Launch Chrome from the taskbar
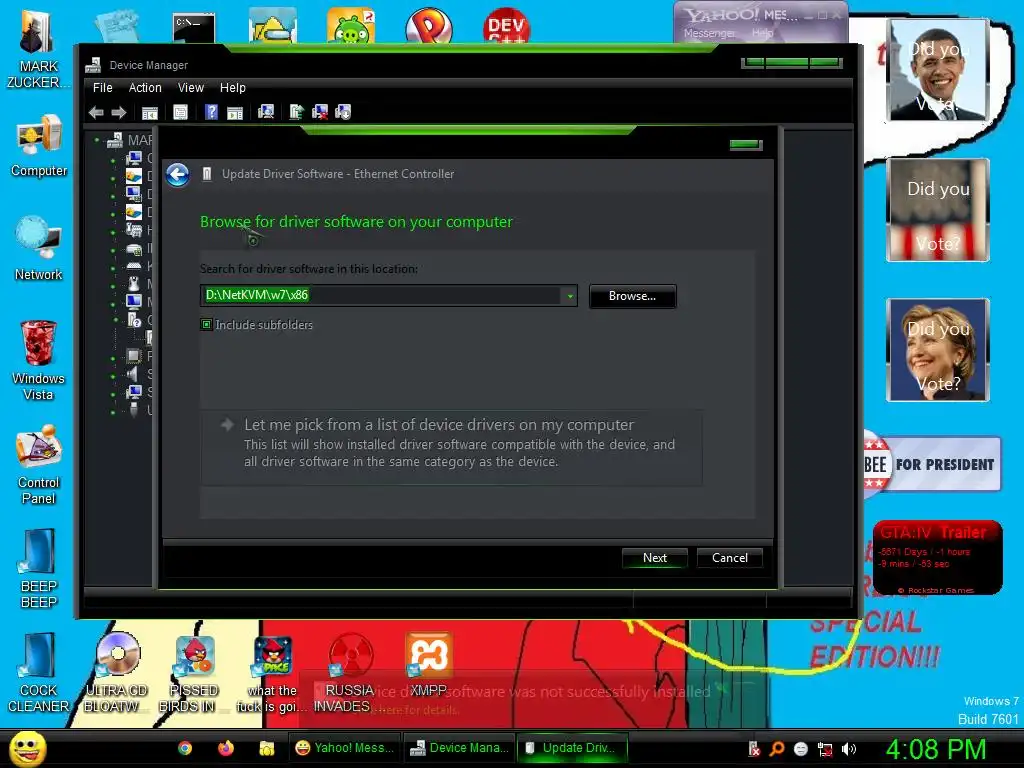1024x768 pixels. tap(185, 748)
